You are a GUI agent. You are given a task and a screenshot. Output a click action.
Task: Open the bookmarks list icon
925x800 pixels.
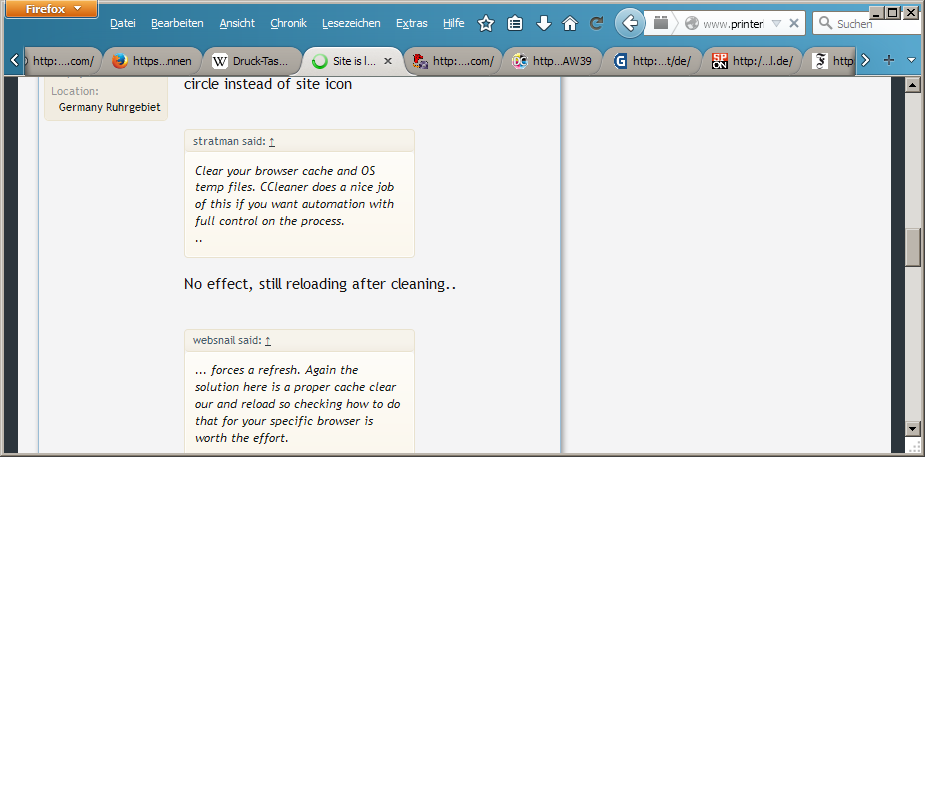[x=515, y=23]
